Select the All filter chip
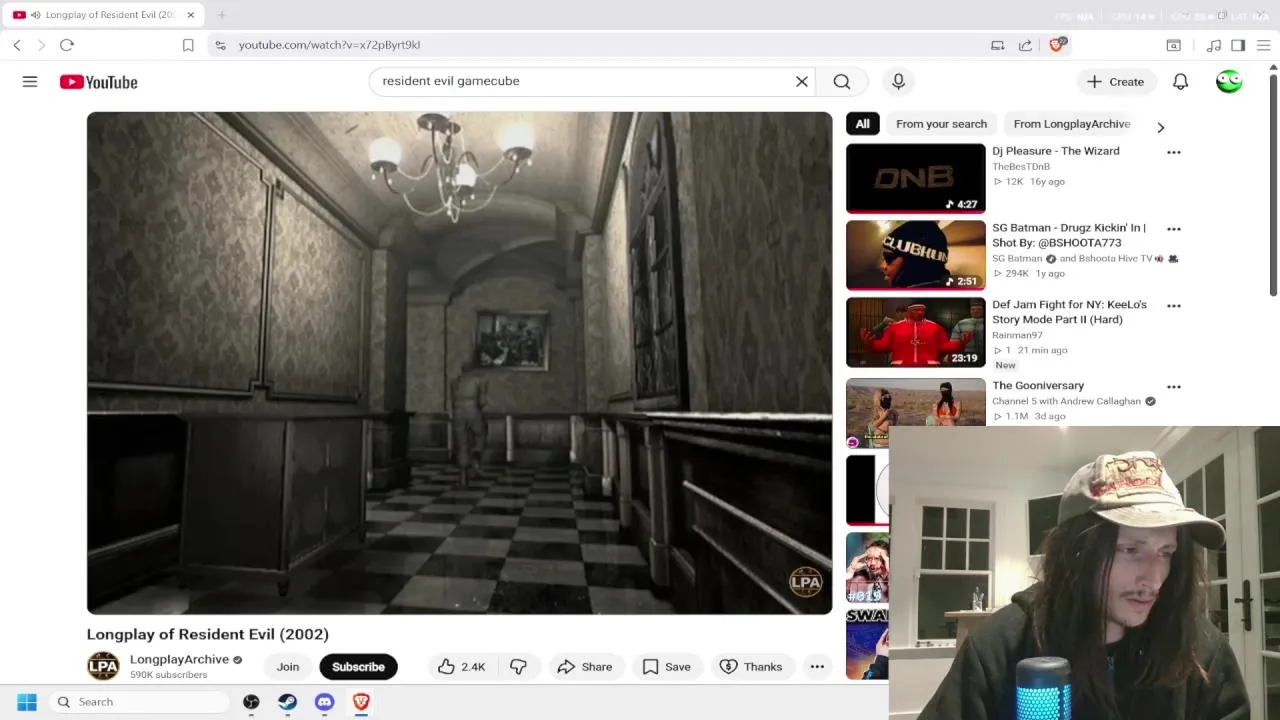The height and width of the screenshot is (720, 1280). pyautogui.click(x=862, y=124)
